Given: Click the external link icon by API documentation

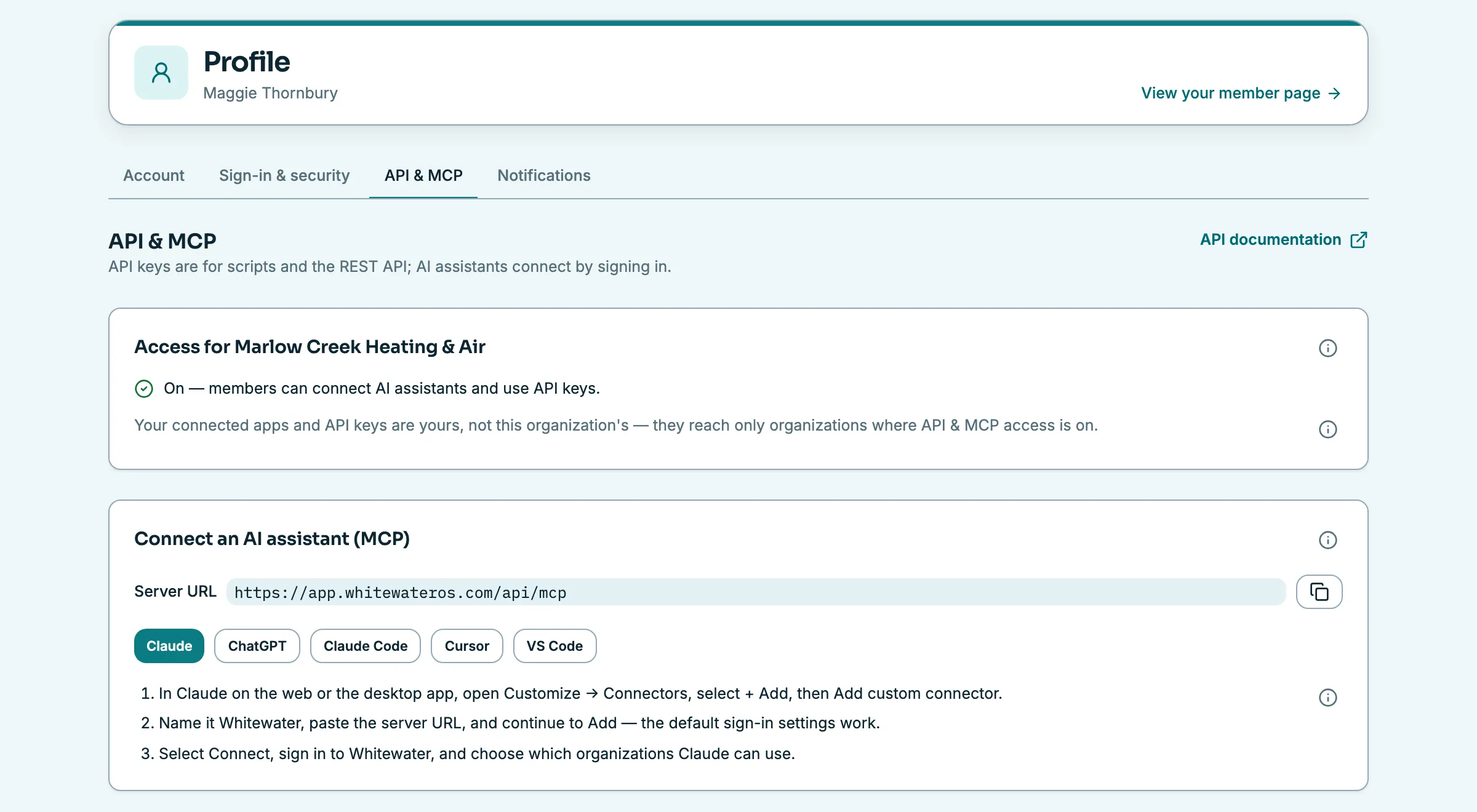Looking at the screenshot, I should 1358,240.
